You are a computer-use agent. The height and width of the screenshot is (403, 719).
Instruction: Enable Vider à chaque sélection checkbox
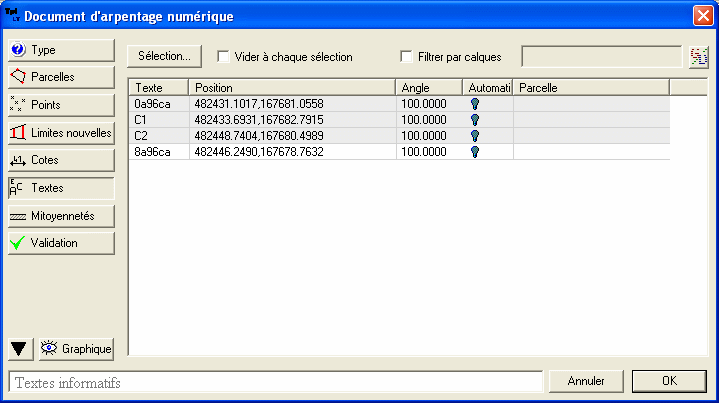point(224,57)
